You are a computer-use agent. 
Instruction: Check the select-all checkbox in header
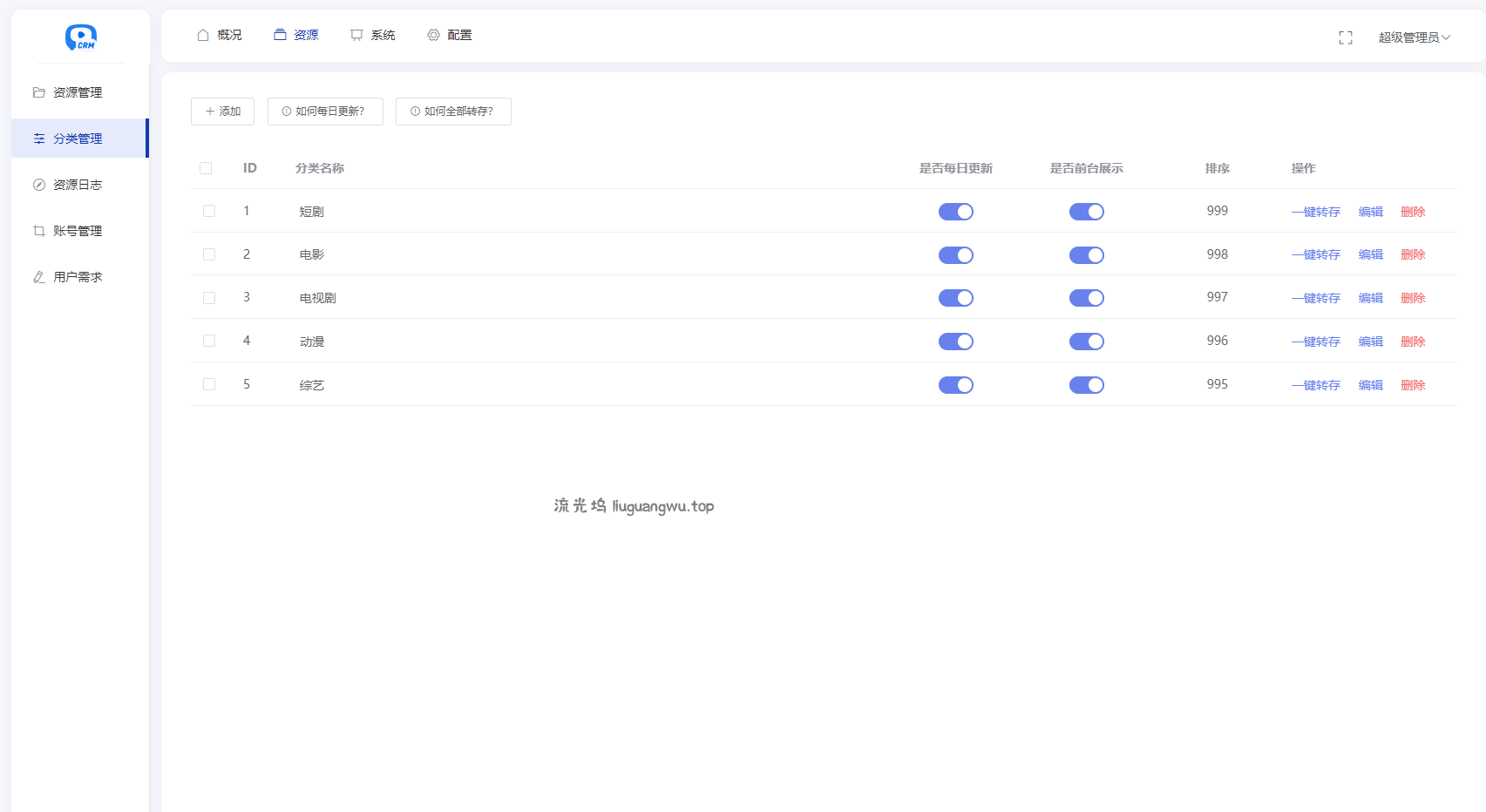click(206, 168)
